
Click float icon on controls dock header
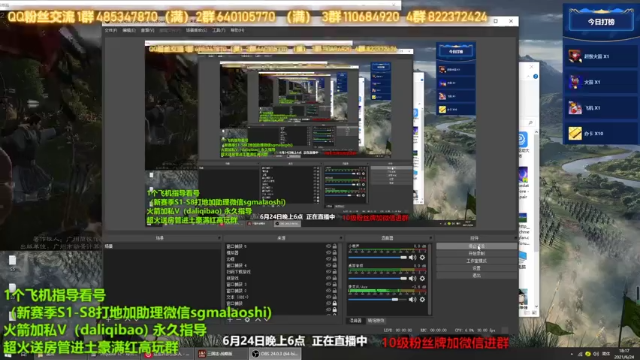[515, 238]
